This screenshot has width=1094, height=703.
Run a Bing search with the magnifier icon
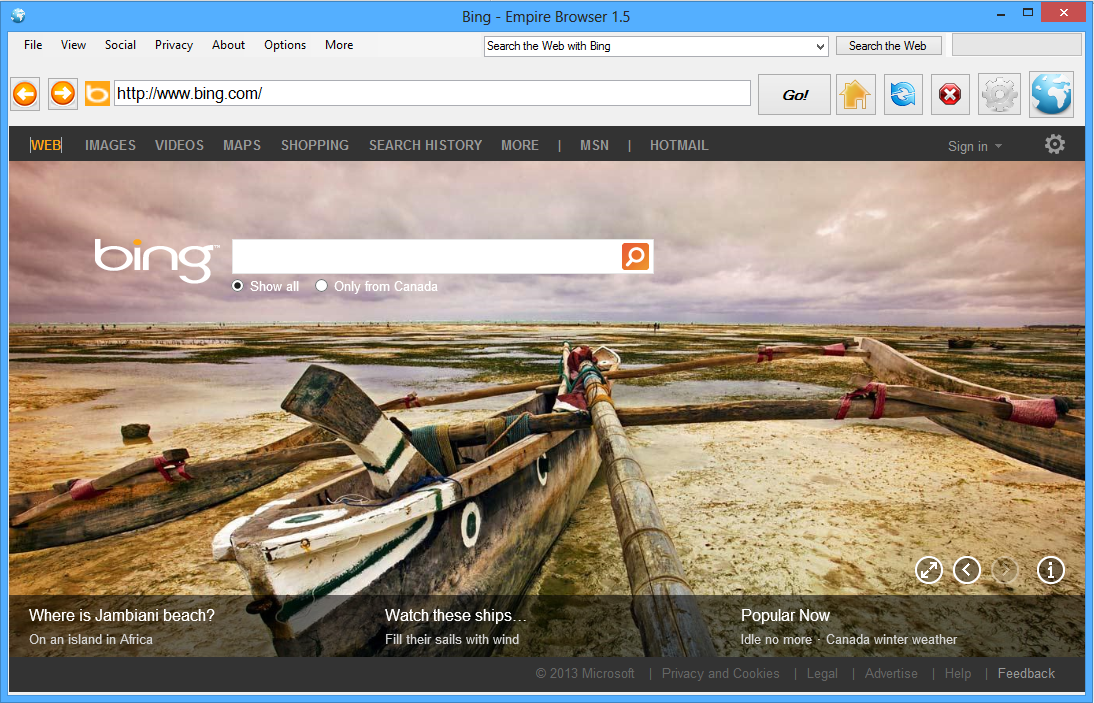click(635, 256)
